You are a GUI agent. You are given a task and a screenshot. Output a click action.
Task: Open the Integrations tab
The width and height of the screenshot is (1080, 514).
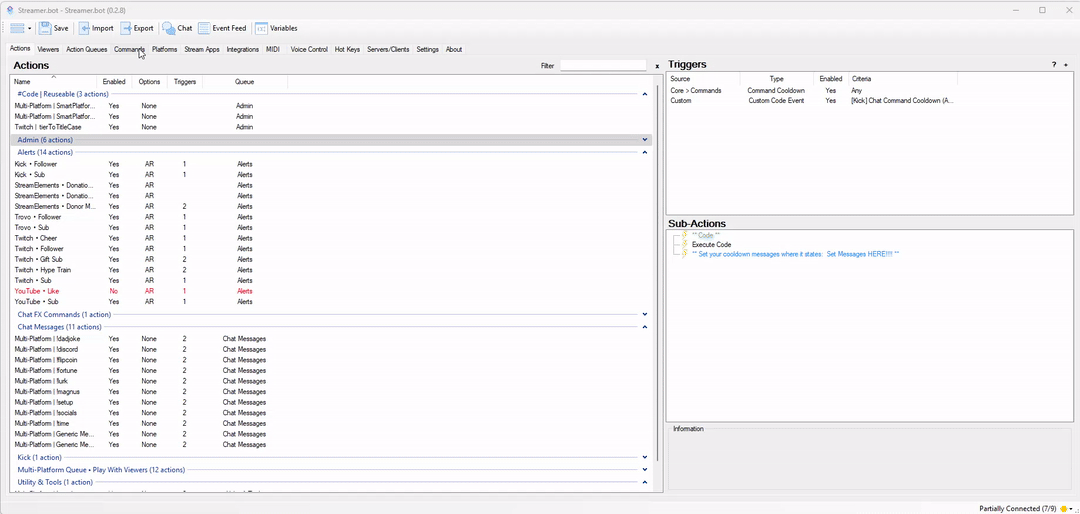point(242,50)
